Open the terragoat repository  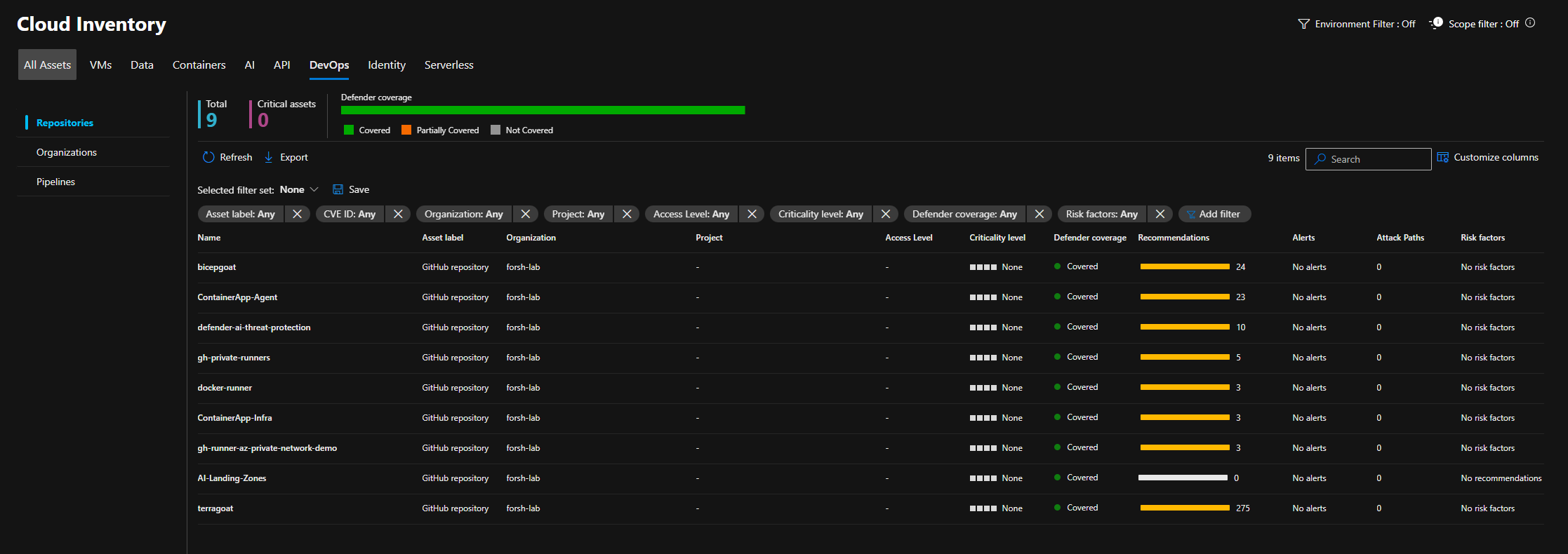215,508
